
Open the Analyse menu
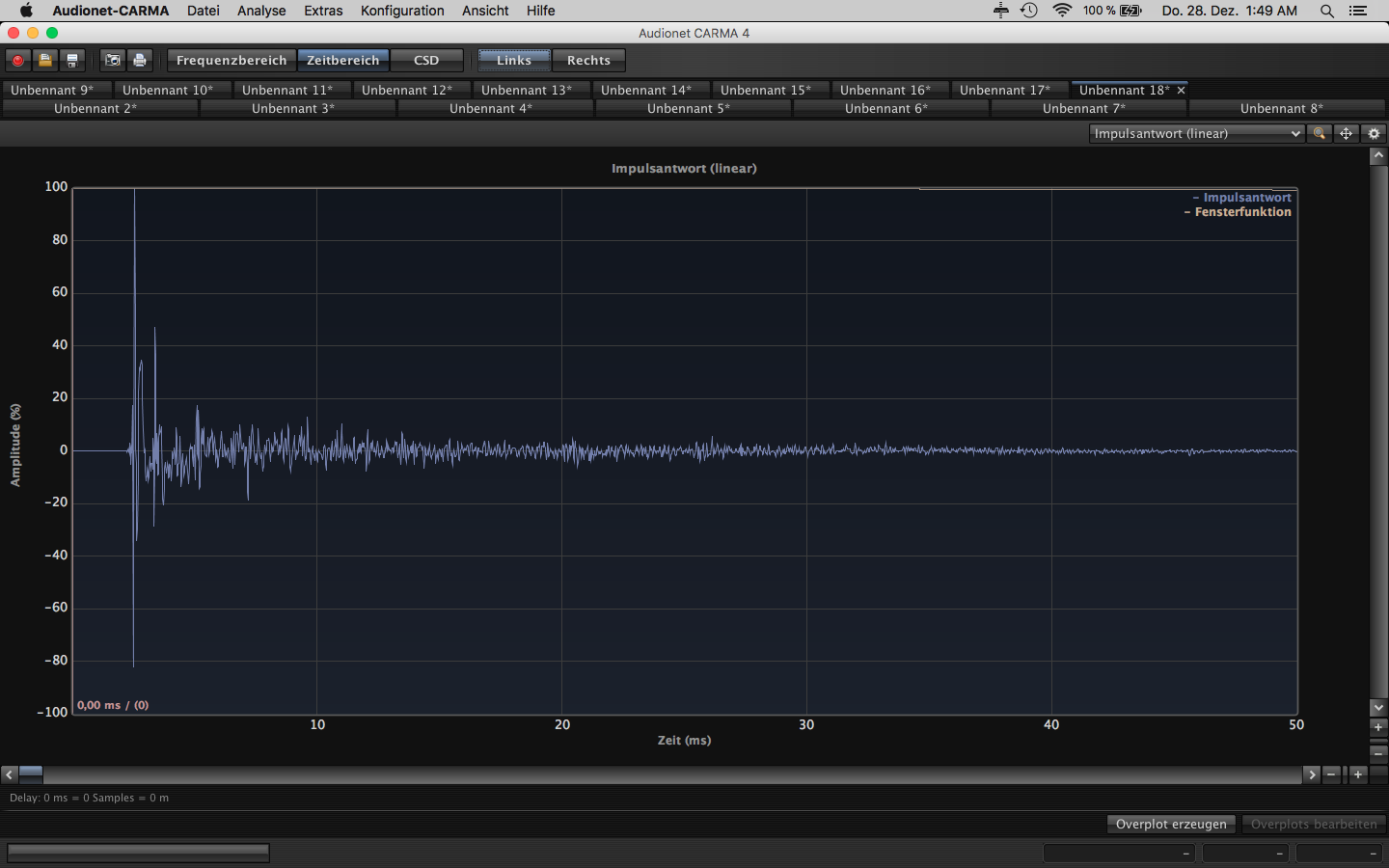pyautogui.click(x=261, y=11)
